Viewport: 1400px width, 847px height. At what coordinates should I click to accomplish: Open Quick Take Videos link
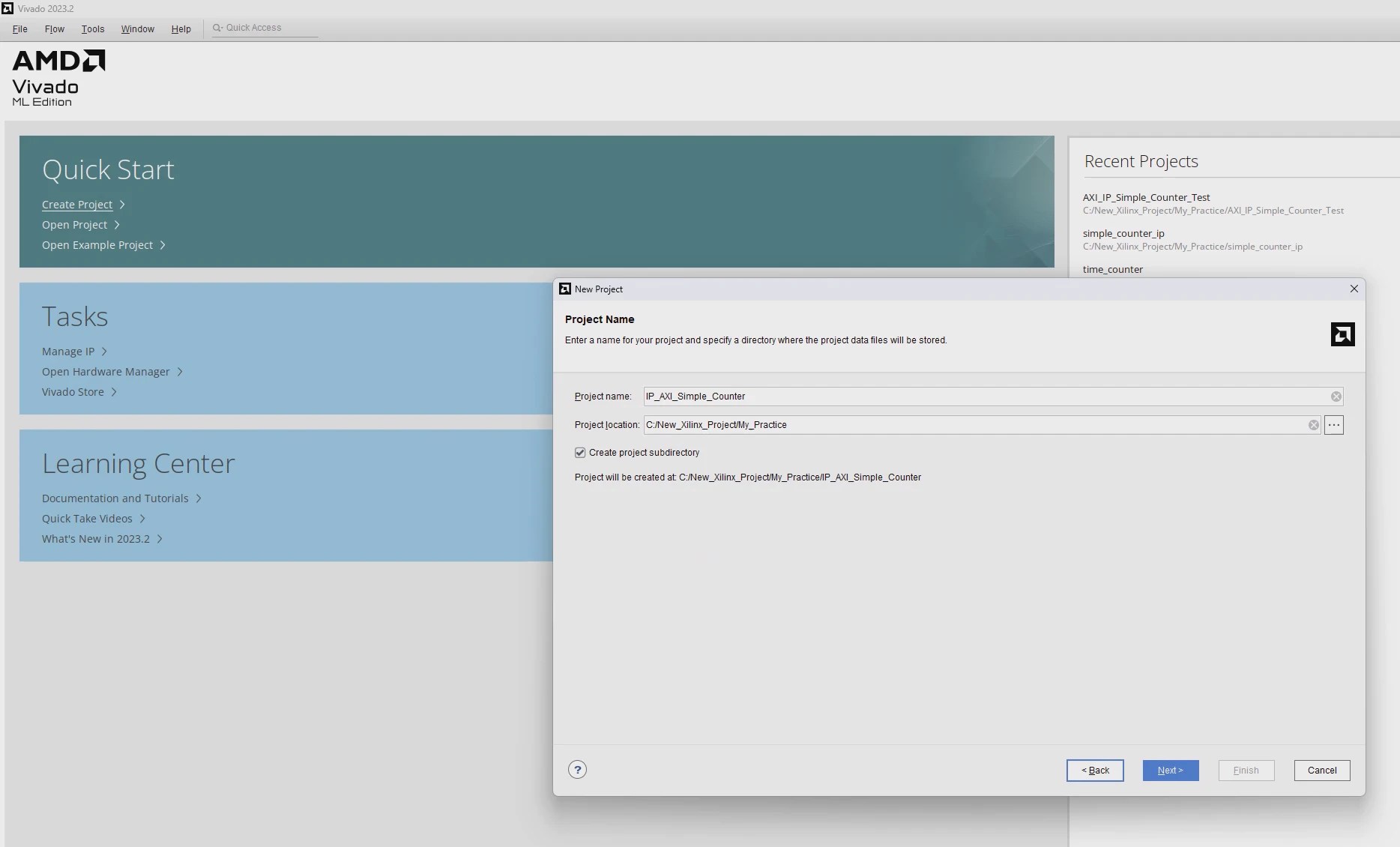click(x=87, y=519)
